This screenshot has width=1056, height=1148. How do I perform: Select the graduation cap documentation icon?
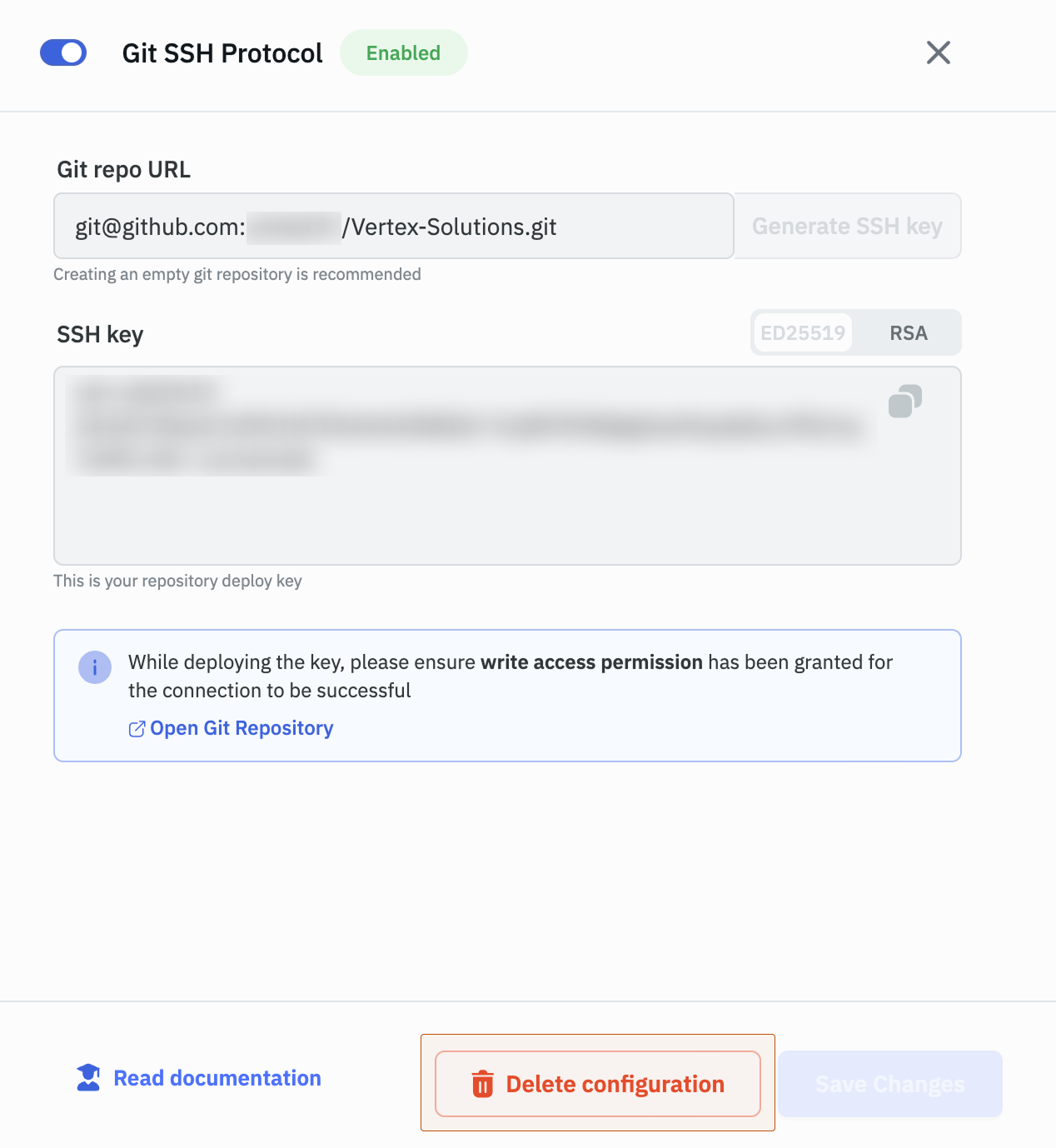click(87, 1077)
